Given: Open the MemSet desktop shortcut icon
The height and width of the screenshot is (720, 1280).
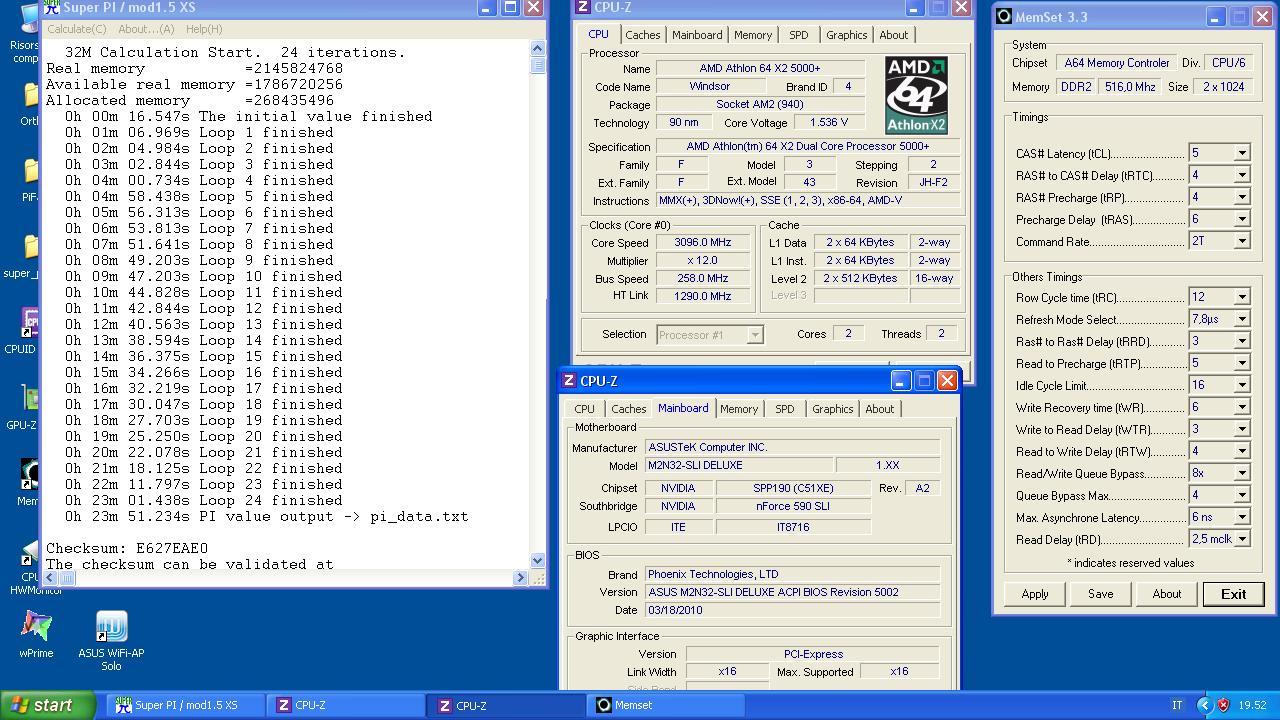Looking at the screenshot, I should tap(28, 482).
